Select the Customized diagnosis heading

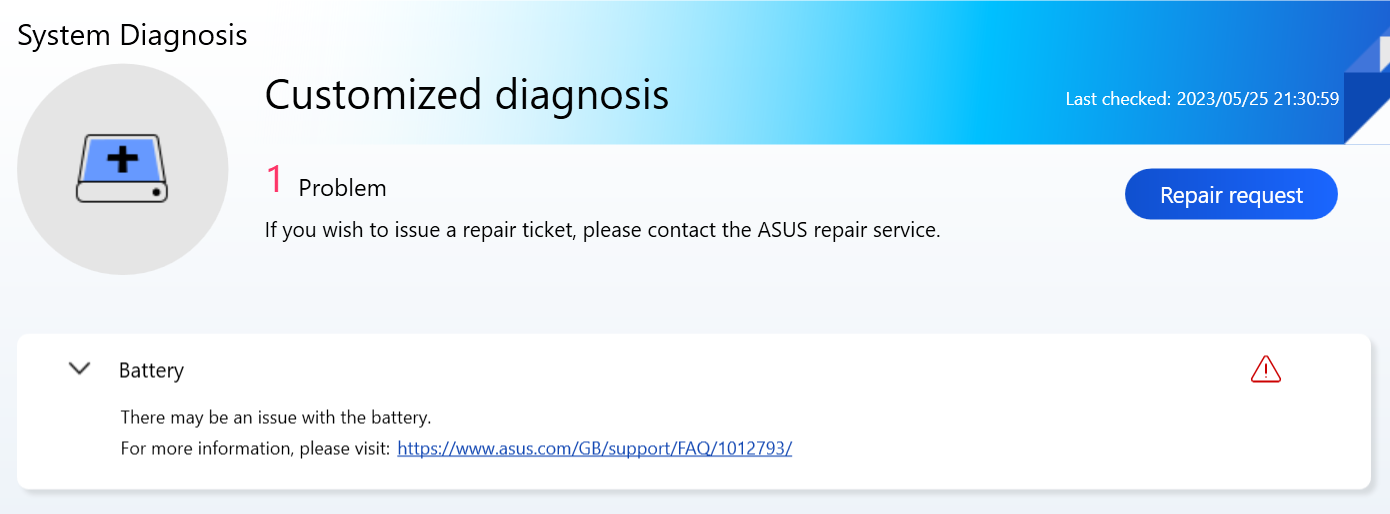pos(466,95)
